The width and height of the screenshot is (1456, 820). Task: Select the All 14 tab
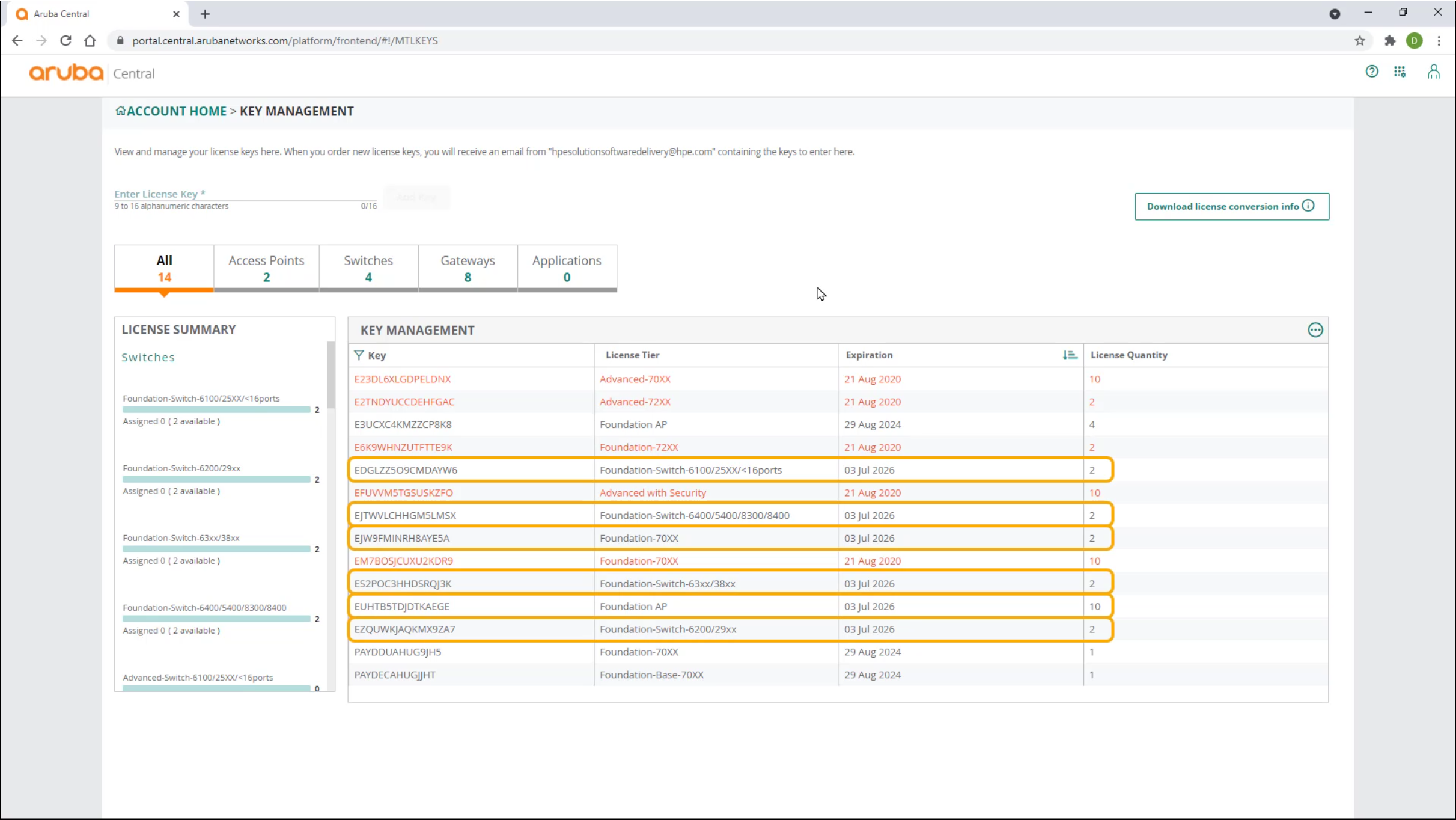click(164, 268)
